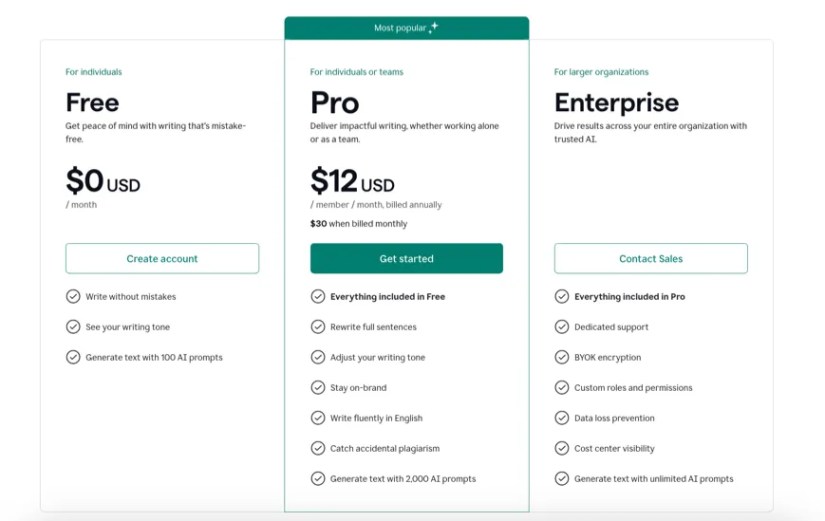
Task: Click the Enterprise plan heading
Action: [x=616, y=102]
